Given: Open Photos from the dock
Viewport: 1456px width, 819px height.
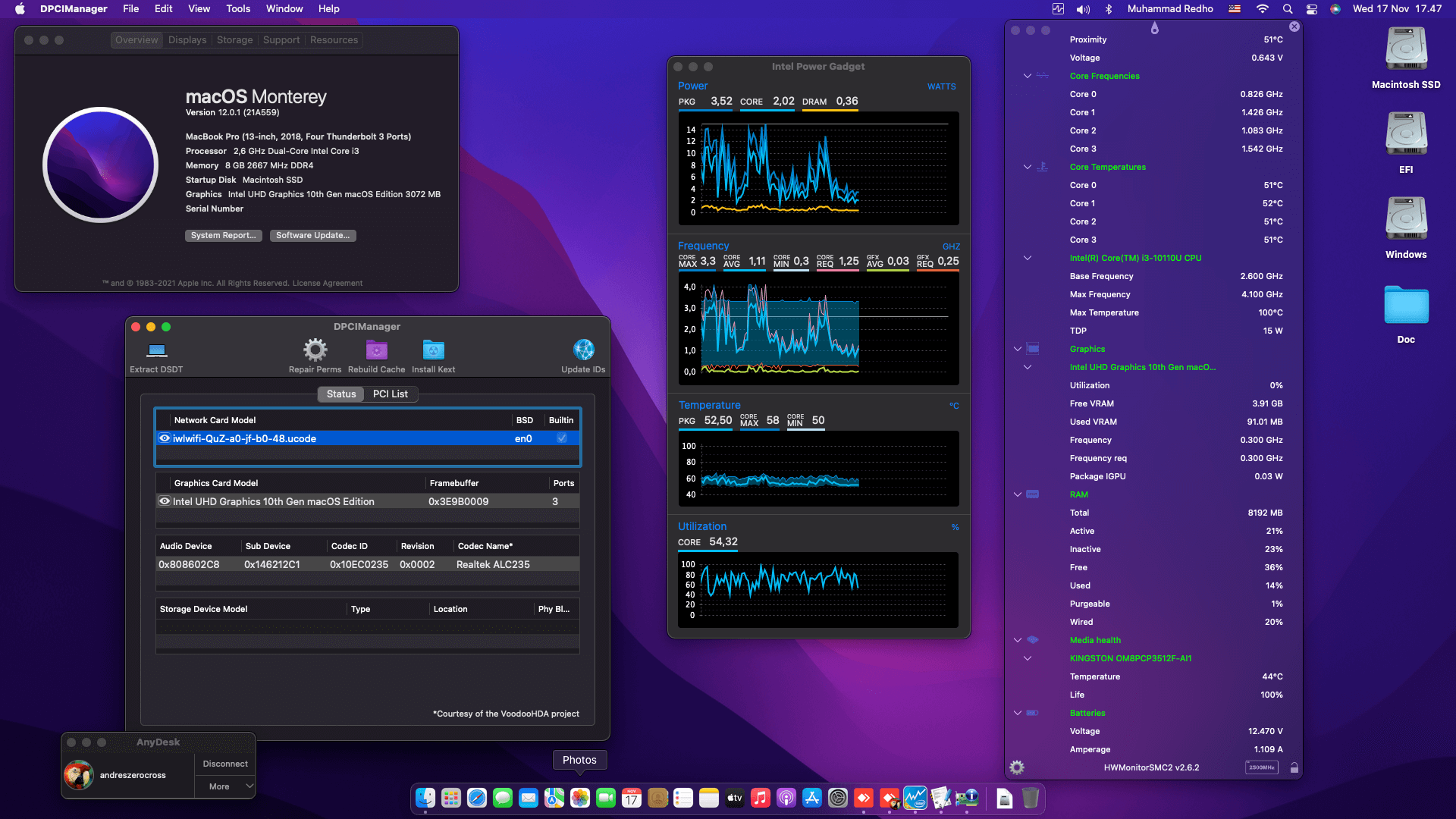Looking at the screenshot, I should click(x=580, y=798).
